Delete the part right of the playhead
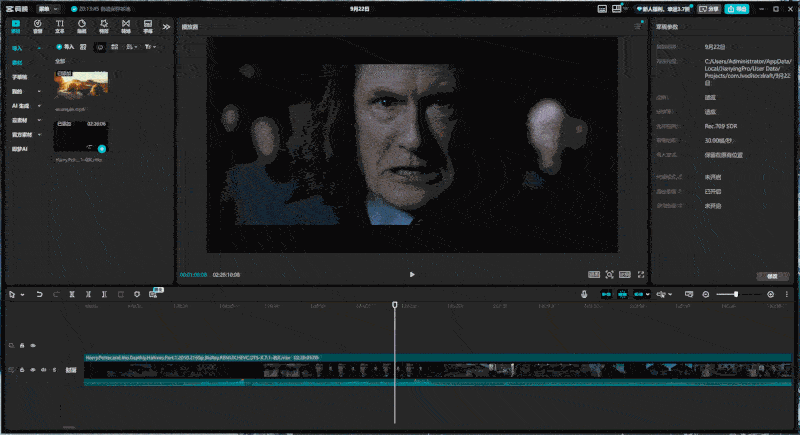Viewport: 800px width, 435px height. [x=104, y=294]
